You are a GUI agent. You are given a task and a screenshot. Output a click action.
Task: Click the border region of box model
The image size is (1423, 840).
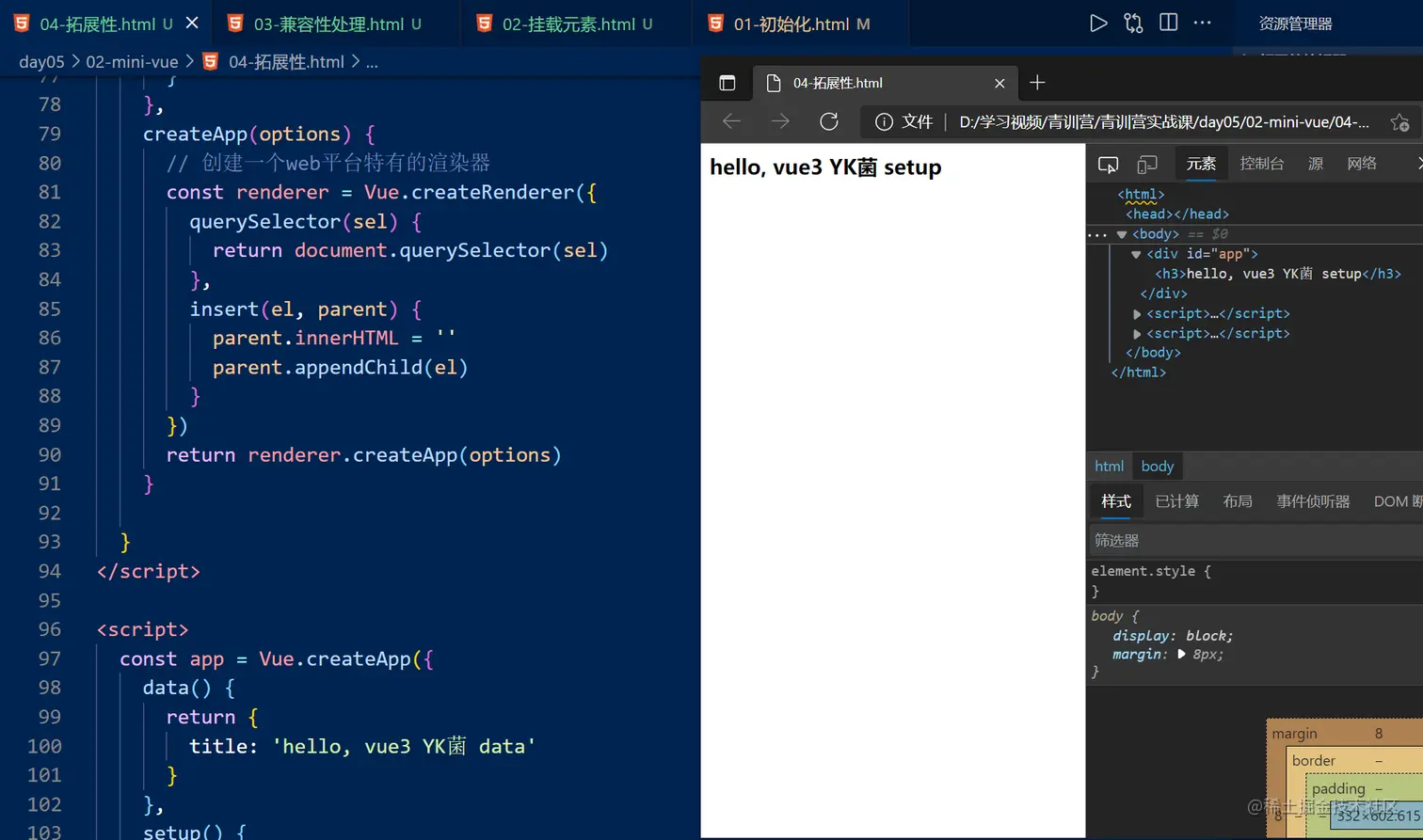tap(1313, 761)
